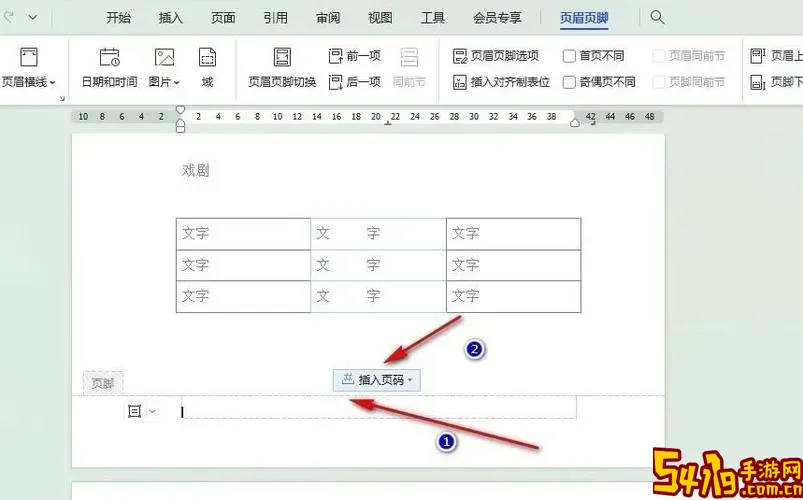Viewport: 803px width, 500px height.
Task: Click the 同前节 link-to-previous icon
Action: coord(409,57)
